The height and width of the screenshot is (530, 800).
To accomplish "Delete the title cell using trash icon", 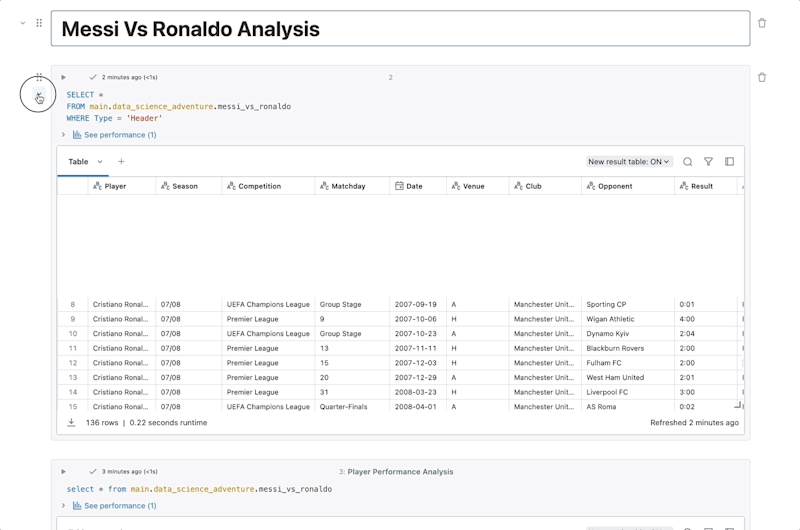I will pyautogui.click(x=762, y=23).
